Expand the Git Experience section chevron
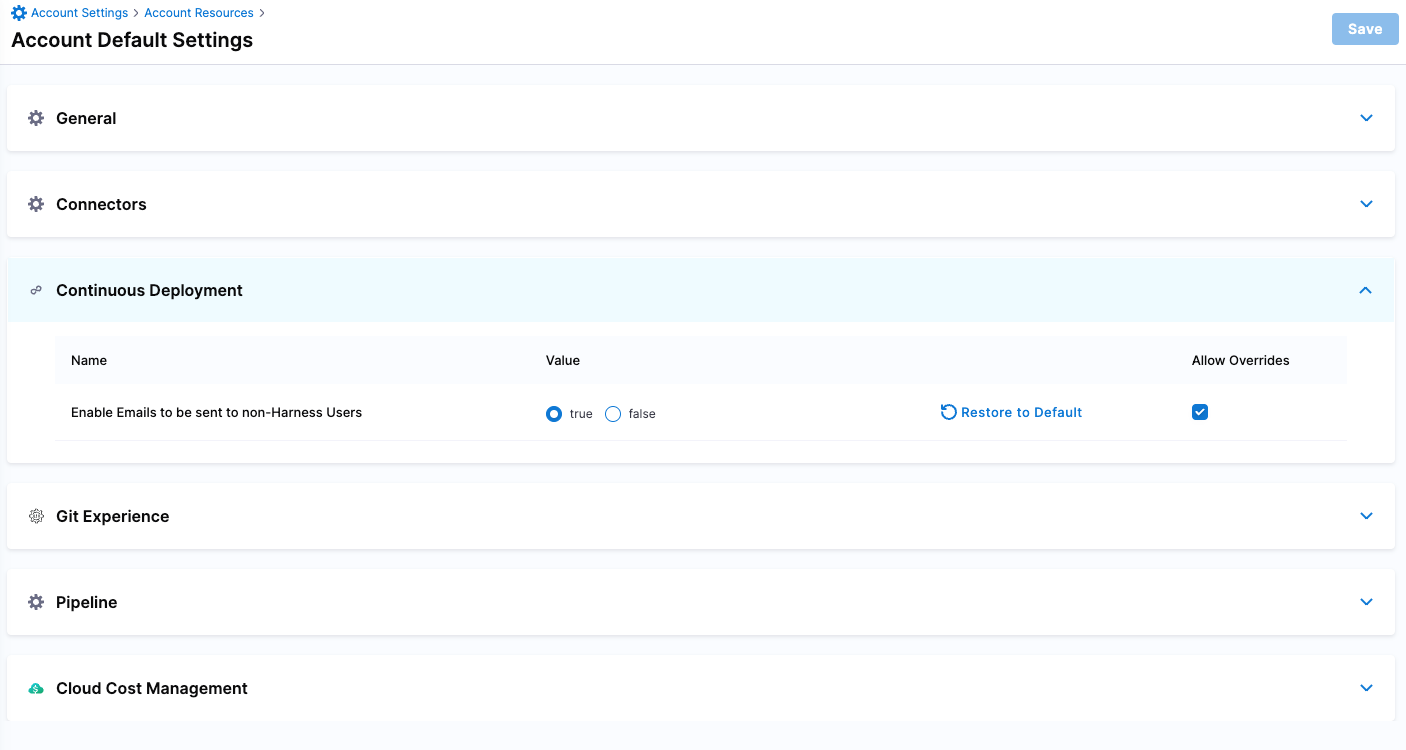 click(x=1366, y=516)
